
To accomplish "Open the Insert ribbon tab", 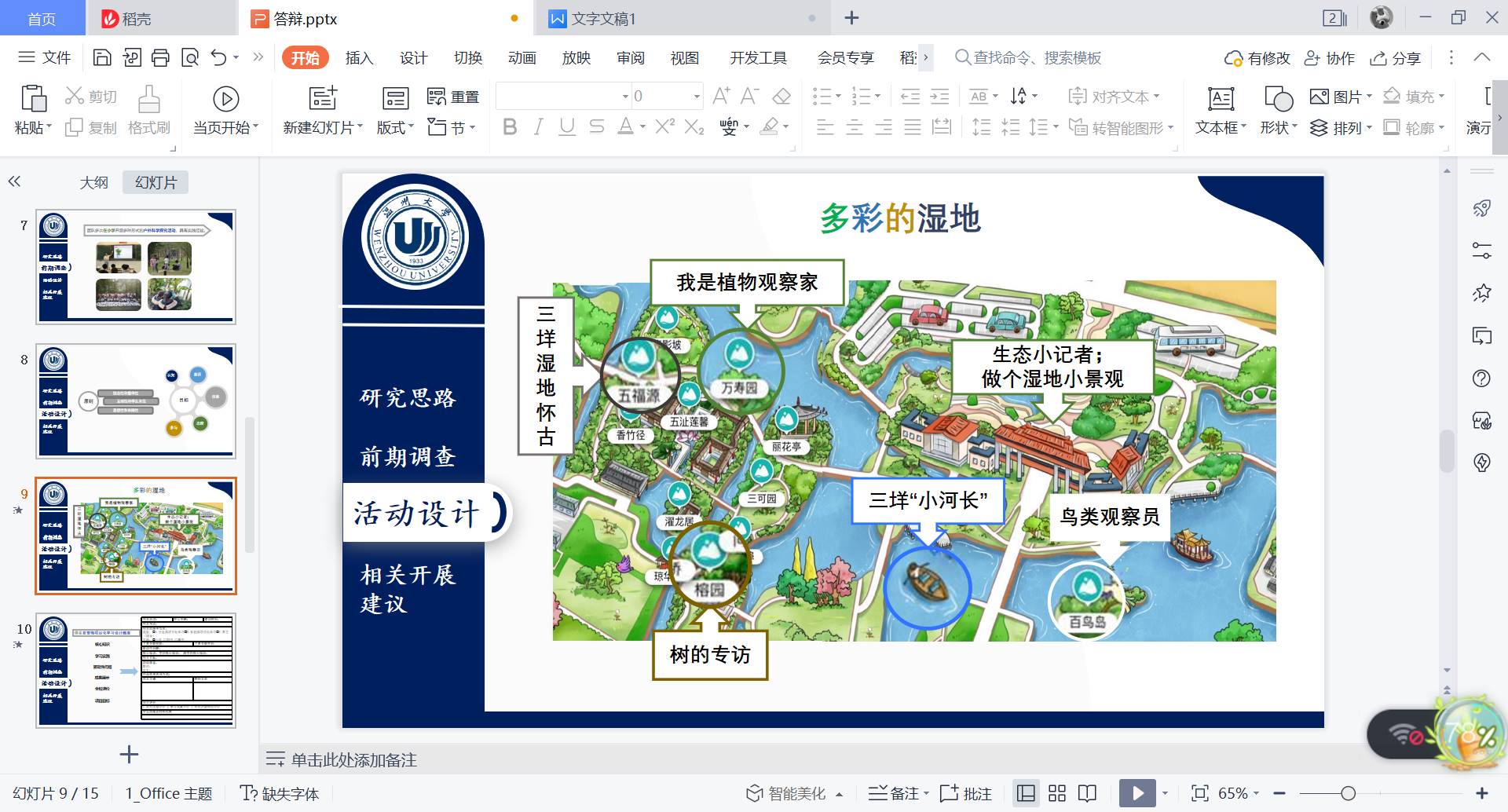I will [359, 57].
